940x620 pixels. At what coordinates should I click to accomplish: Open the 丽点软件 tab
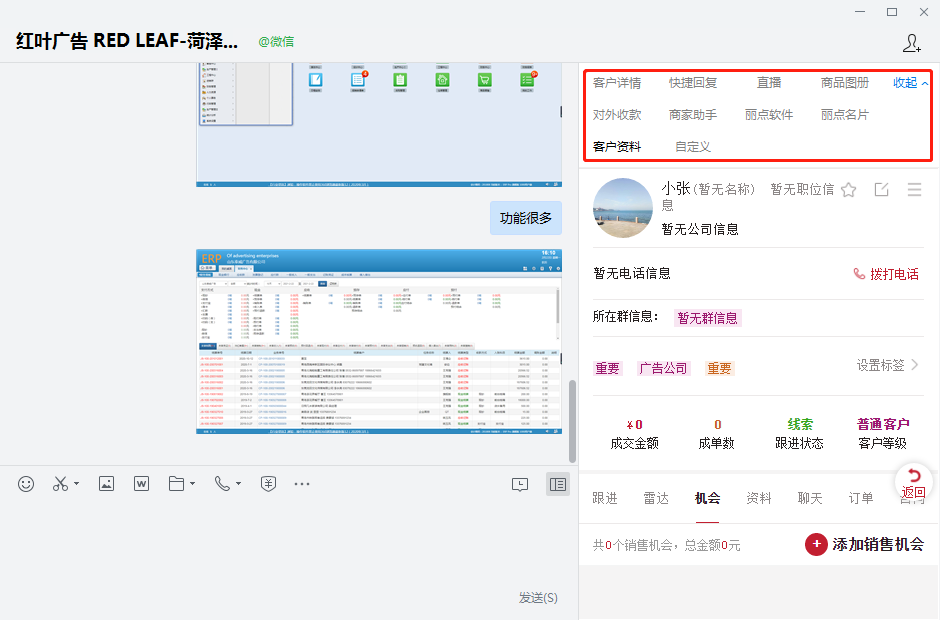click(x=769, y=115)
